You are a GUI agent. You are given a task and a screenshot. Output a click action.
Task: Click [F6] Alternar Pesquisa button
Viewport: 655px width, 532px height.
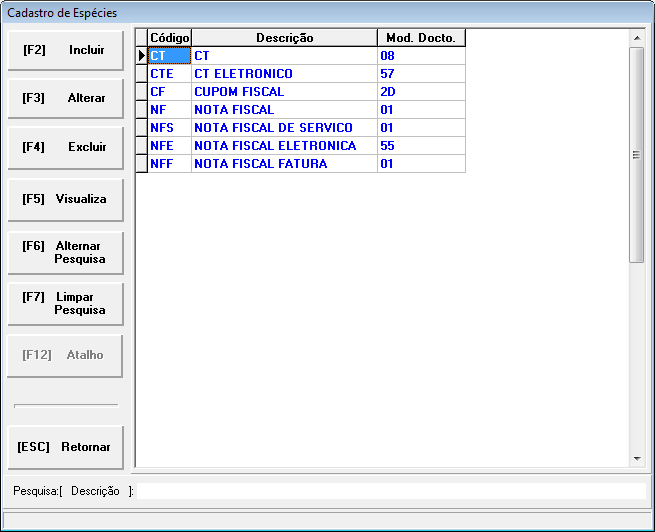click(x=64, y=252)
